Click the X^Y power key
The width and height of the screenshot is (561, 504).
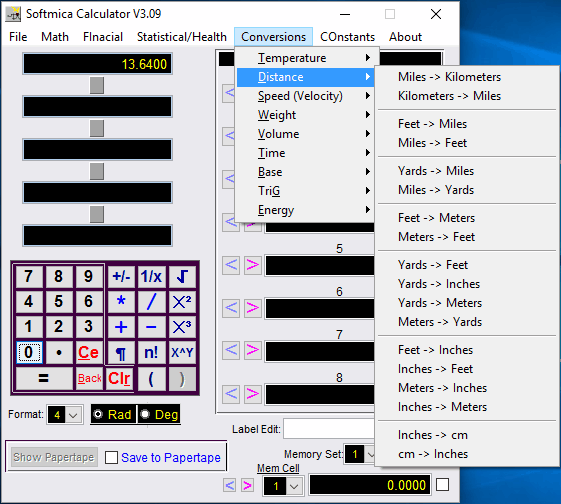[182, 353]
